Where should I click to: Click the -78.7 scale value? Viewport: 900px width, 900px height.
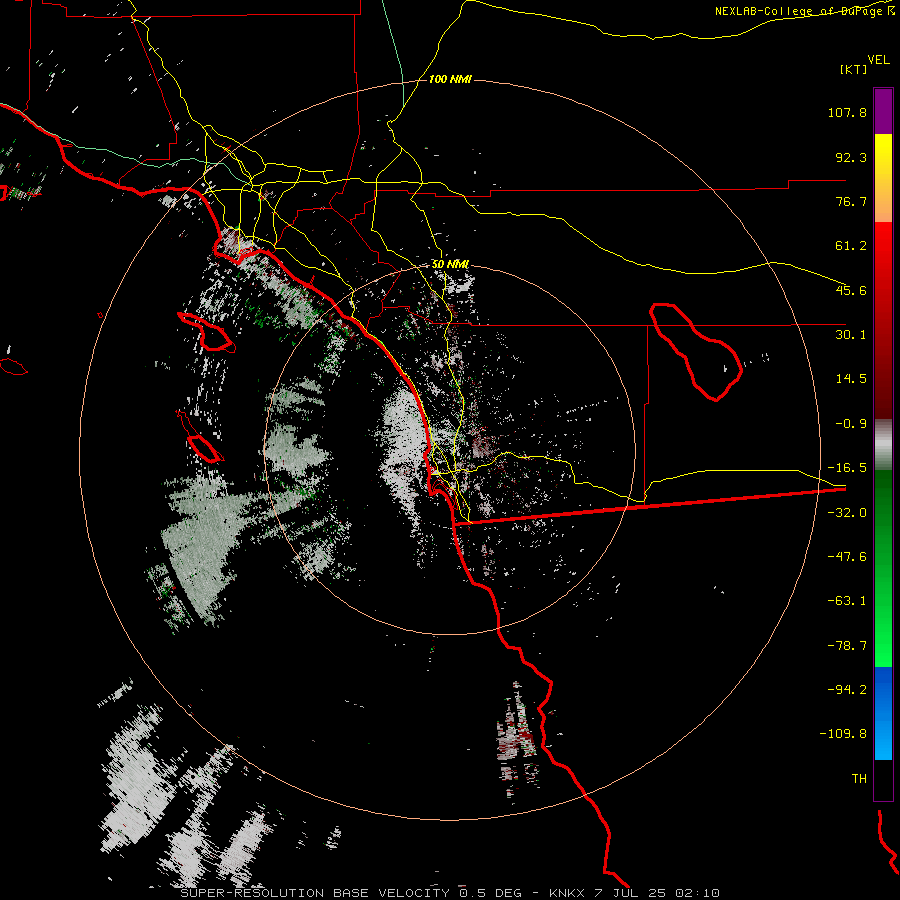[x=847, y=646]
